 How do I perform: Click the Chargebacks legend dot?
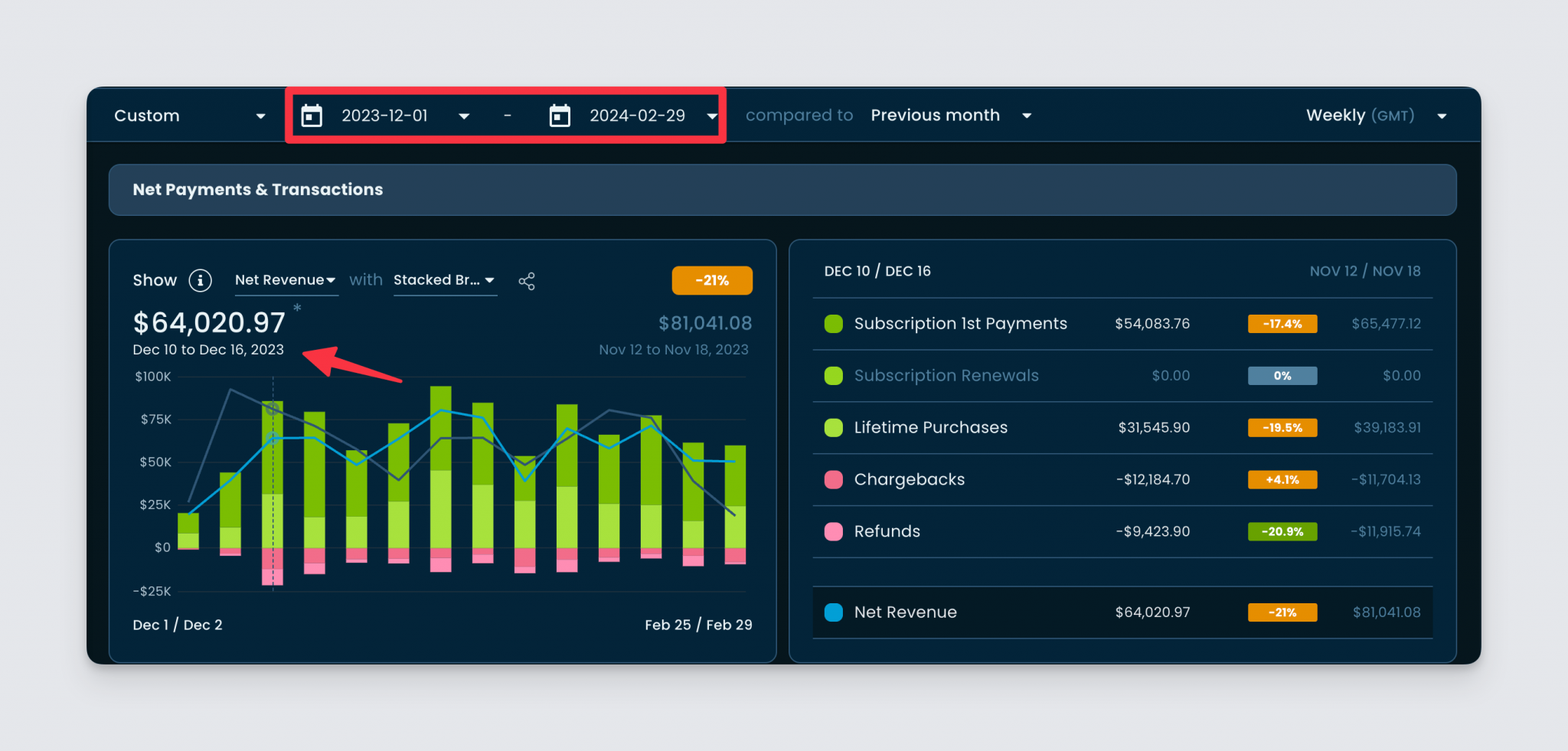tap(833, 479)
